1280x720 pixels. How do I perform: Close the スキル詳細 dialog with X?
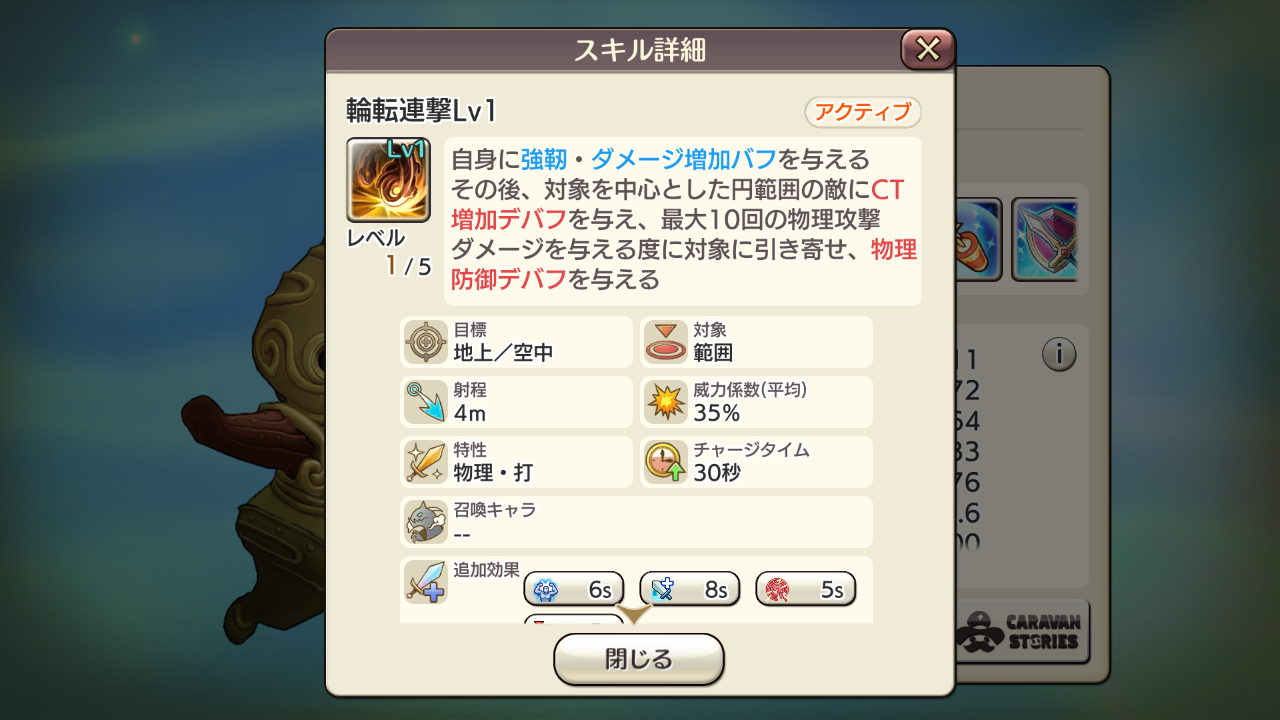[x=928, y=49]
